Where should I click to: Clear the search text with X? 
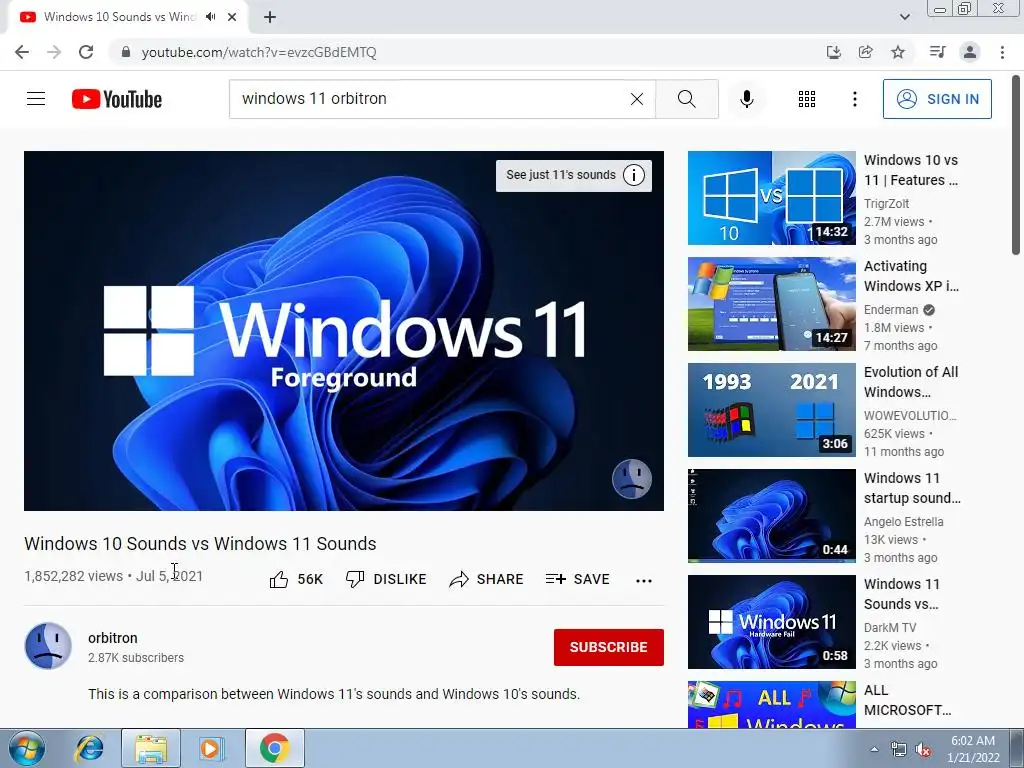[x=637, y=99]
